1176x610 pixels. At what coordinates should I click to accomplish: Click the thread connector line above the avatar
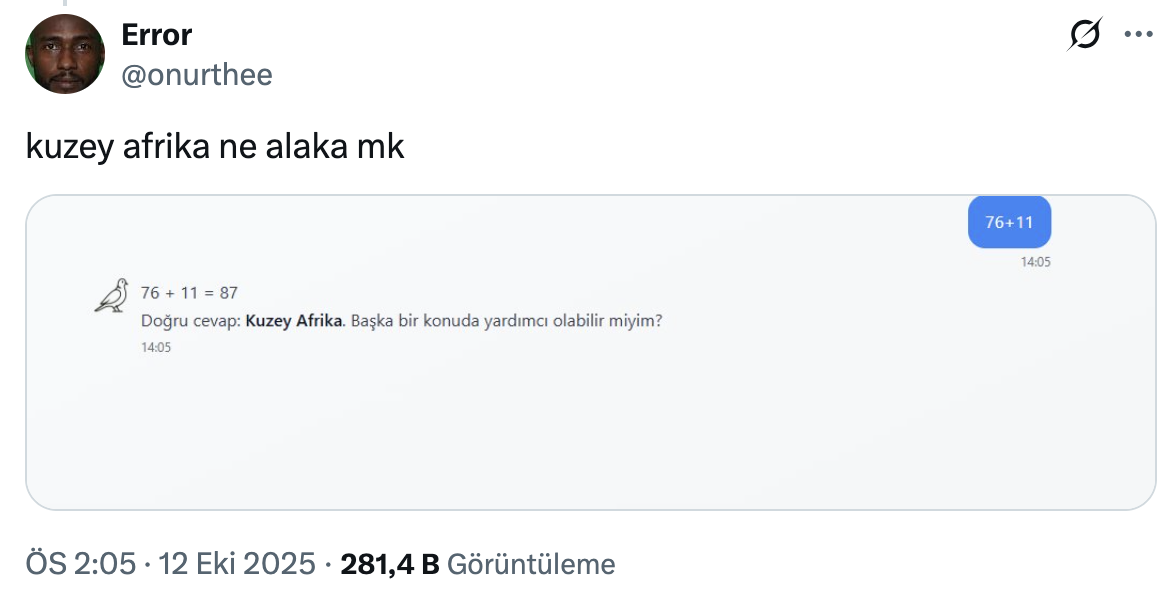[x=65, y=5]
